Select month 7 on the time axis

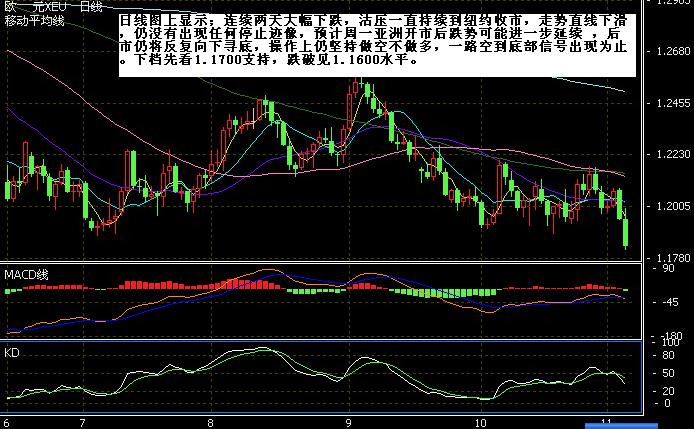pyautogui.click(x=82, y=423)
